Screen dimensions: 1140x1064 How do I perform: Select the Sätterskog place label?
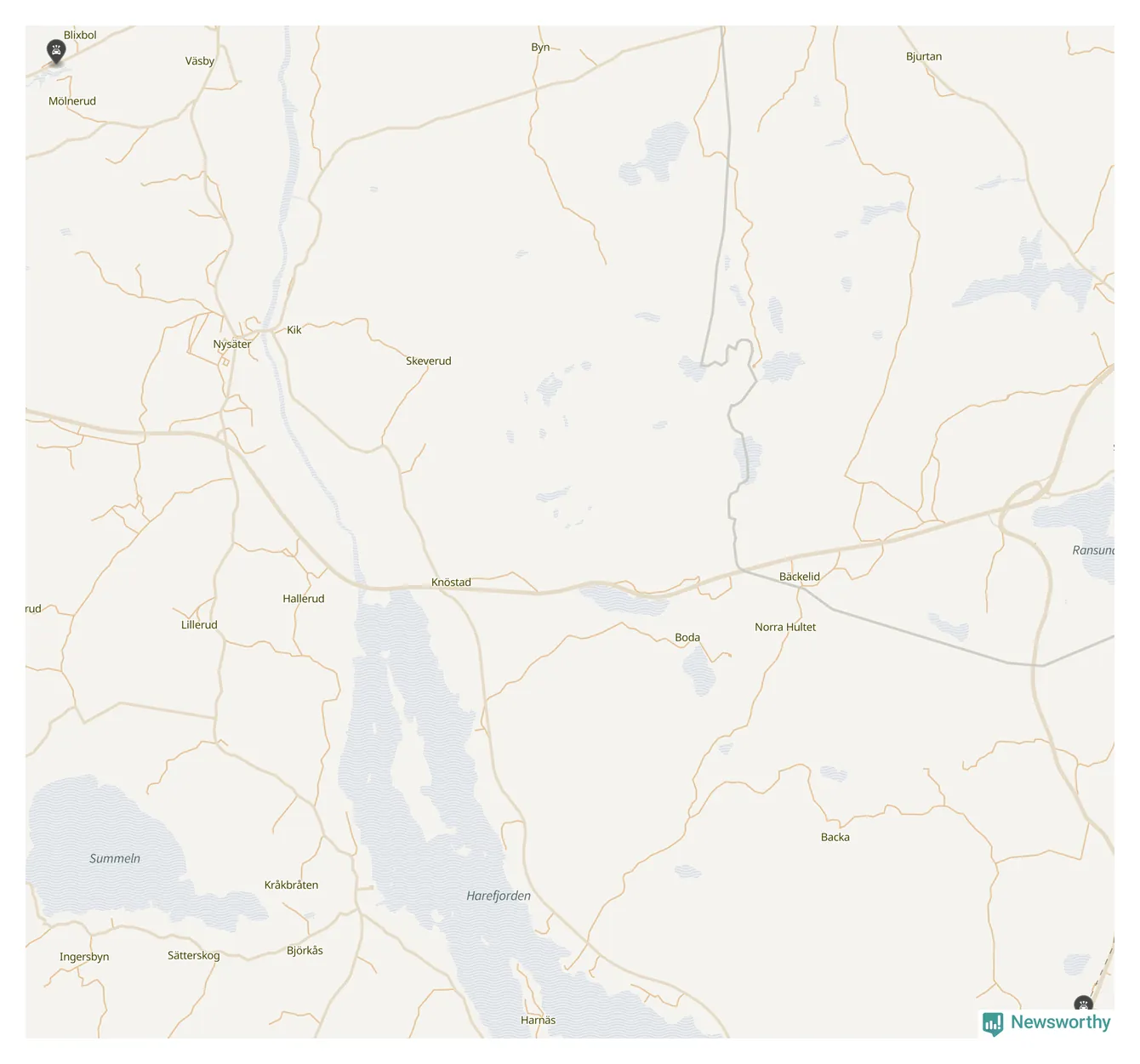194,956
